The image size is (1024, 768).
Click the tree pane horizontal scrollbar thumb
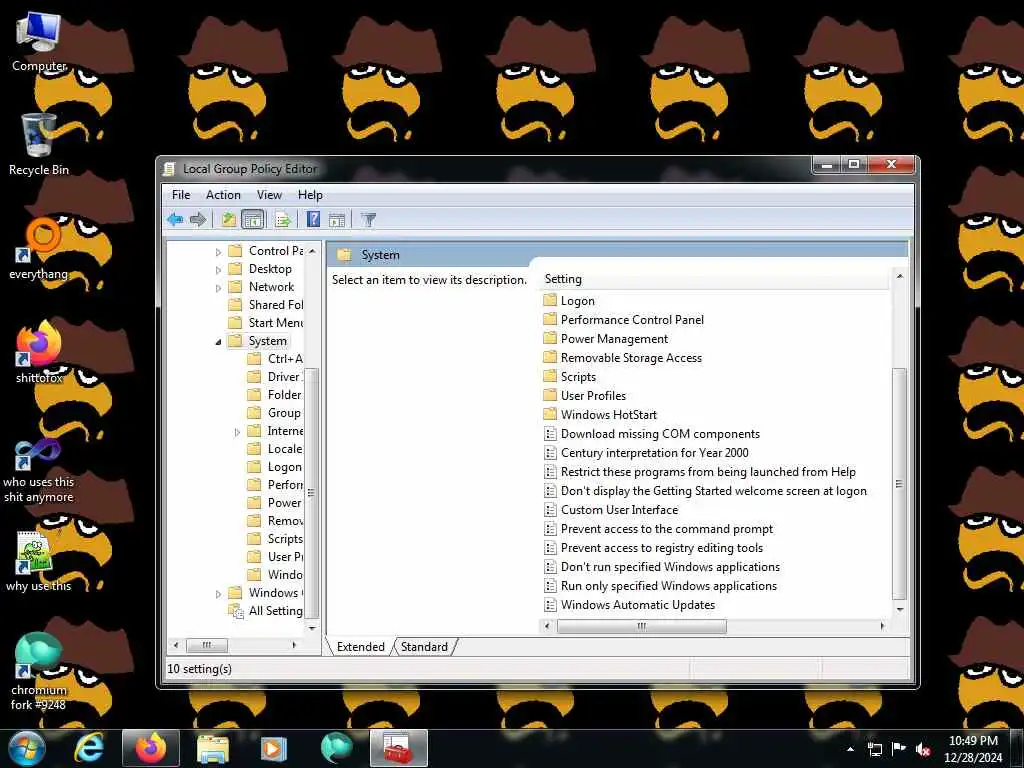[x=207, y=645]
